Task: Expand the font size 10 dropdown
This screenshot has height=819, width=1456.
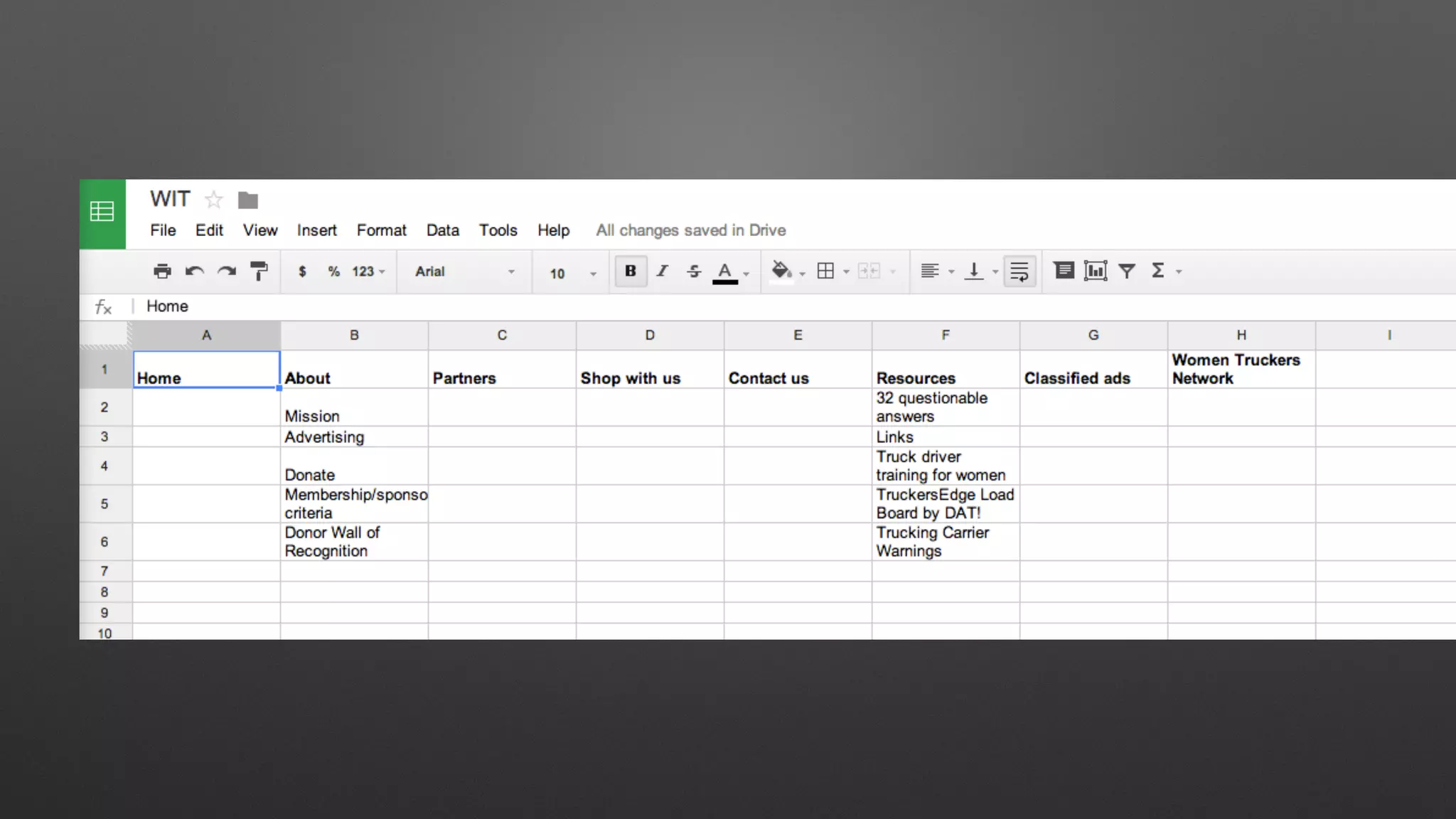Action: tap(573, 273)
